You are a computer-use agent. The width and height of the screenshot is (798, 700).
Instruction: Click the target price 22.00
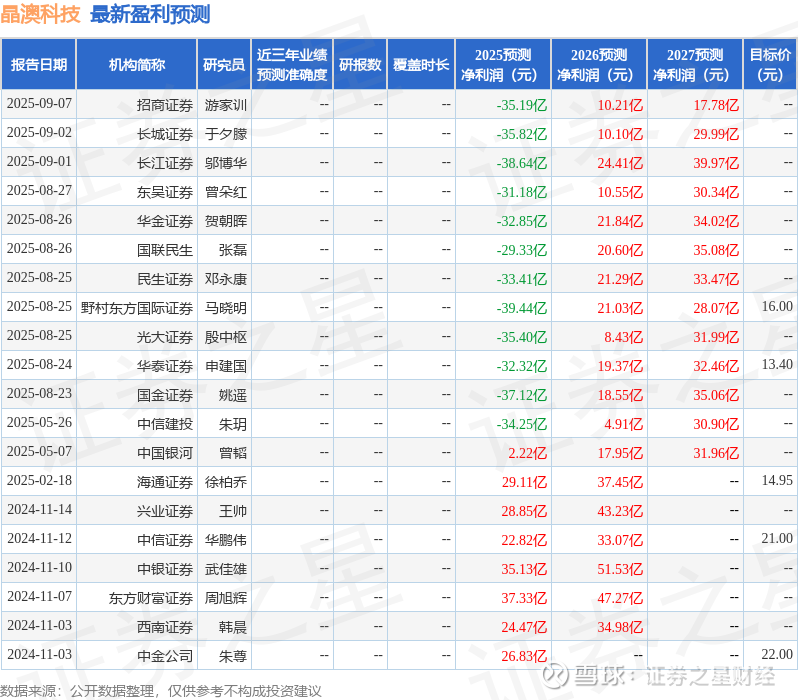(x=777, y=655)
